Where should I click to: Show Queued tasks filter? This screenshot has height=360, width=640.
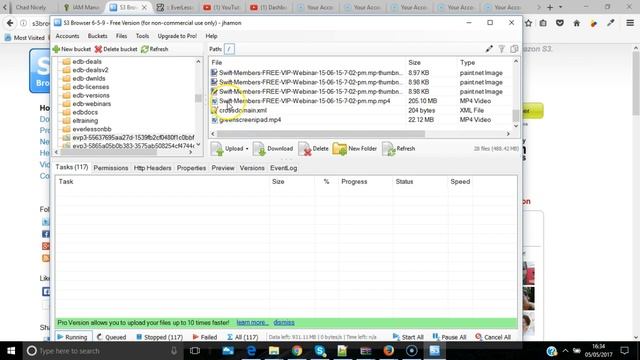[x=111, y=337]
